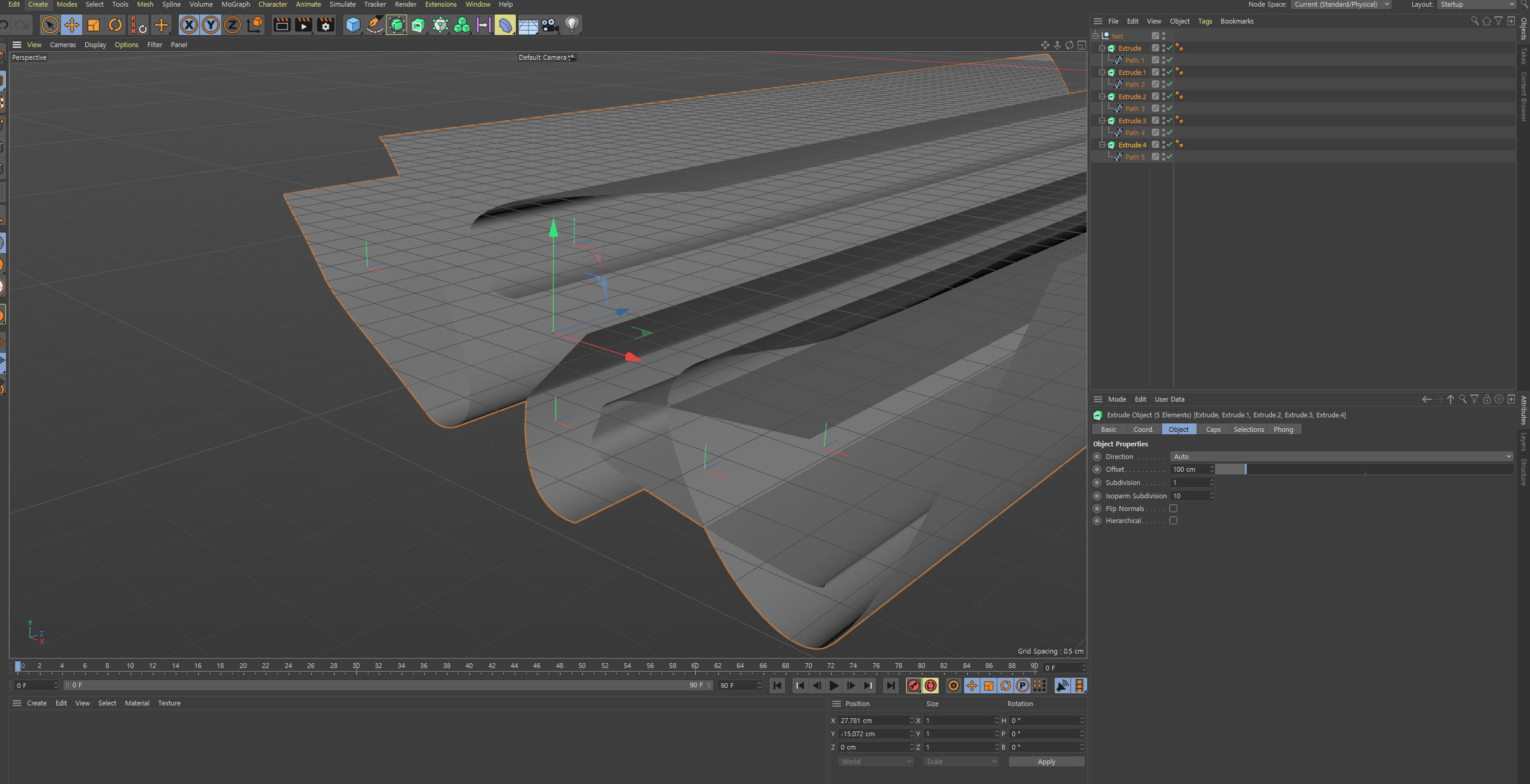The width and height of the screenshot is (1530, 784).
Task: Select the Path 3 spline object
Action: (x=1134, y=109)
